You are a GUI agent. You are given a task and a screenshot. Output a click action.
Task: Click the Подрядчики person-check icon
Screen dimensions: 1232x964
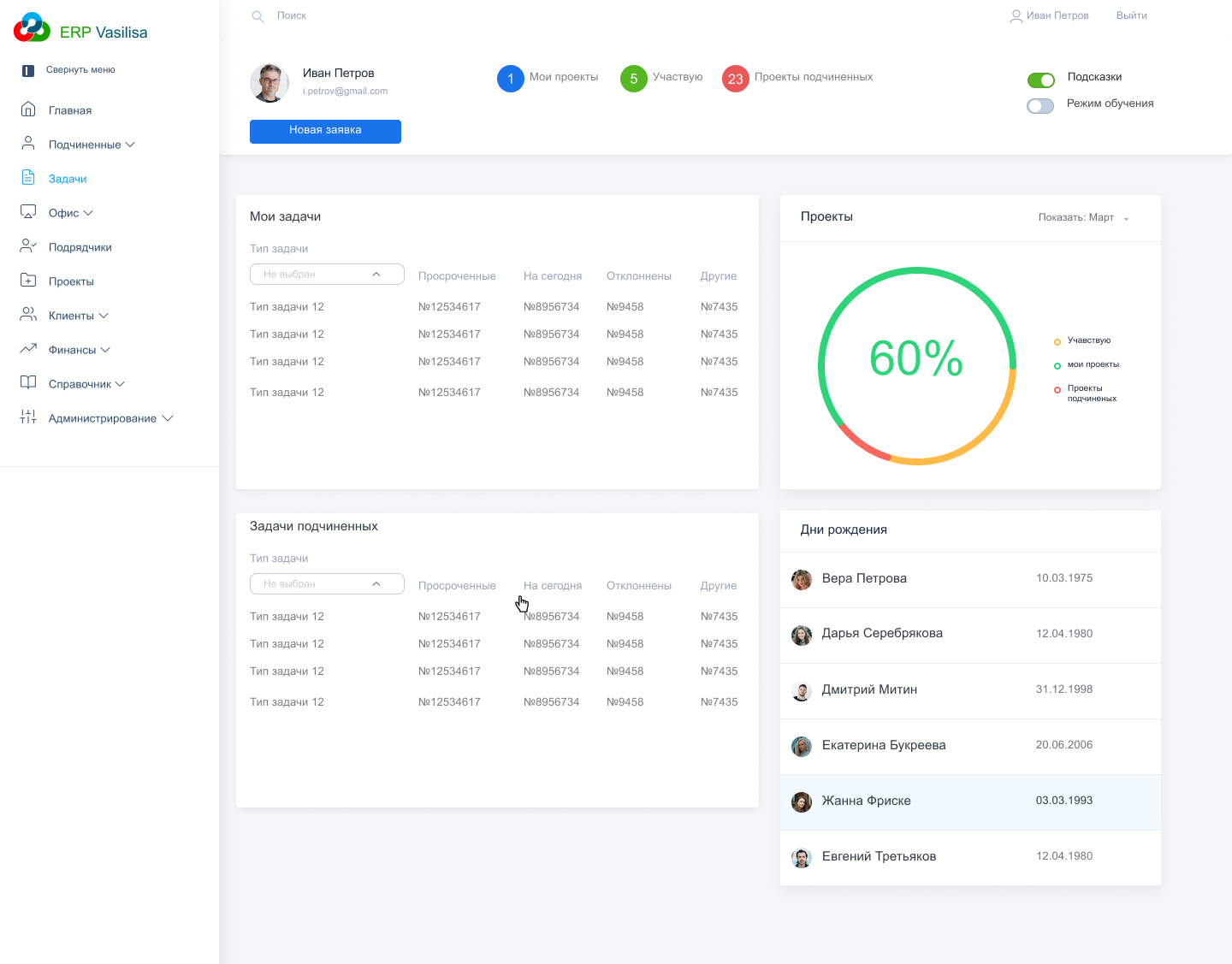pyautogui.click(x=28, y=246)
